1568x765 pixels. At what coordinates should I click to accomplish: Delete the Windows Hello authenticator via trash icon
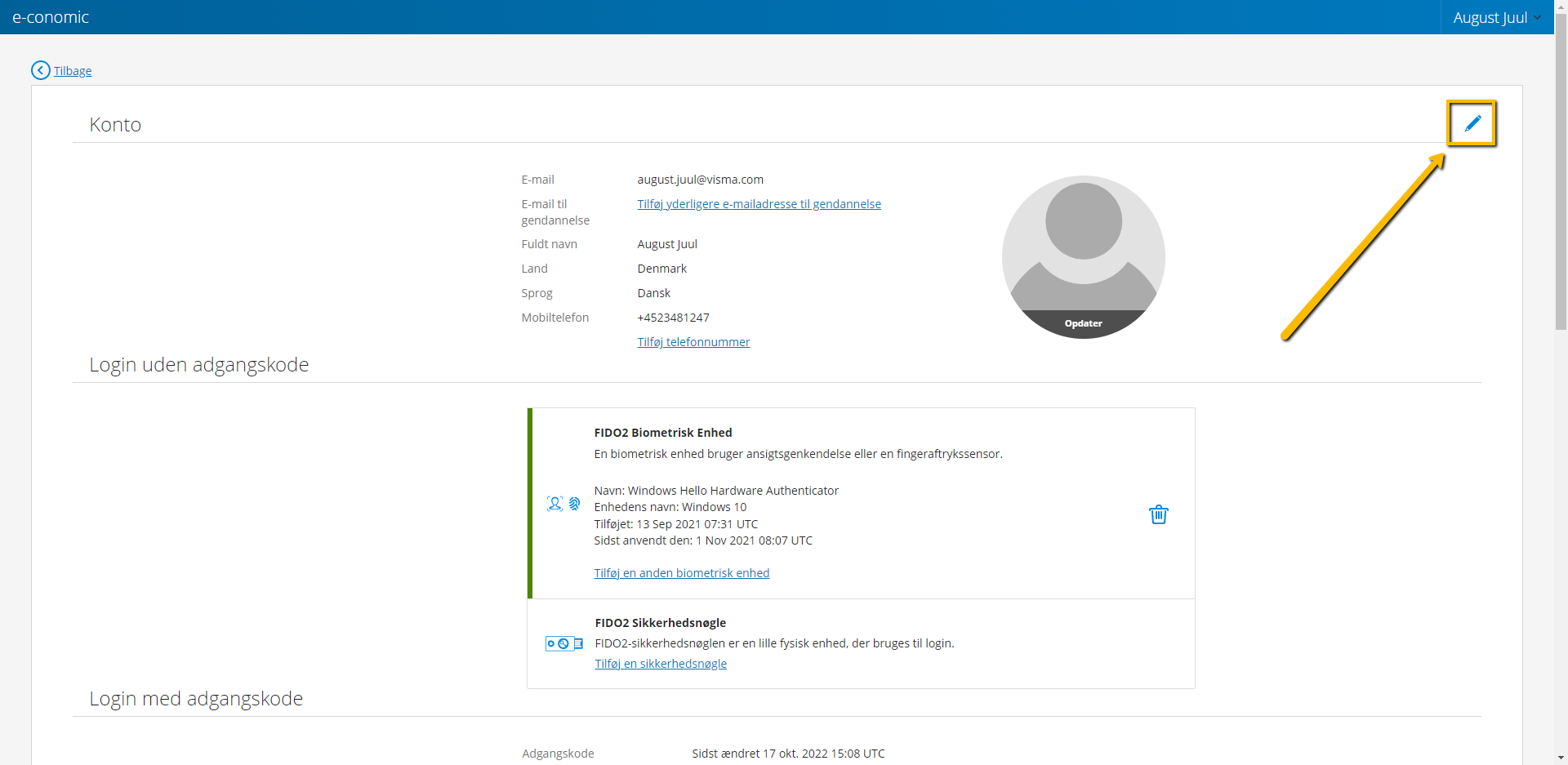point(1159,514)
